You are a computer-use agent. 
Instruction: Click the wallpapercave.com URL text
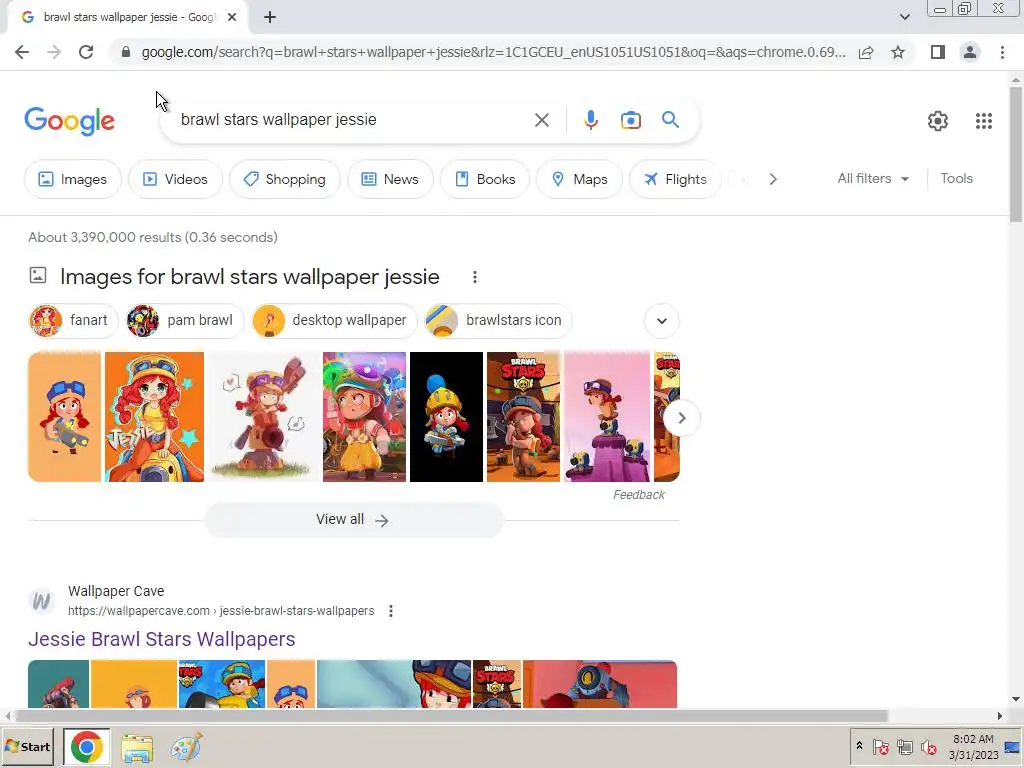(221, 611)
